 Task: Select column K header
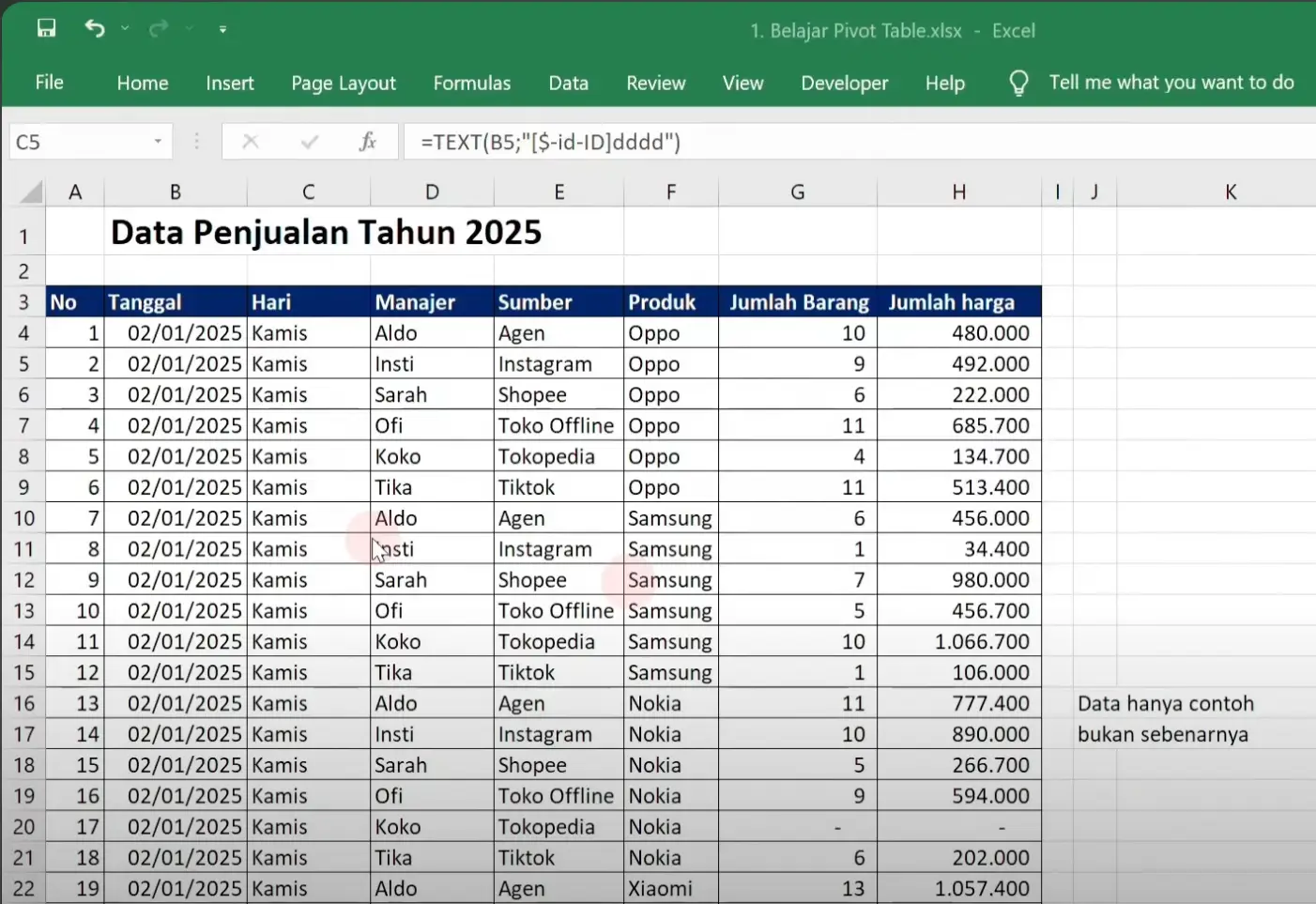[1230, 192]
